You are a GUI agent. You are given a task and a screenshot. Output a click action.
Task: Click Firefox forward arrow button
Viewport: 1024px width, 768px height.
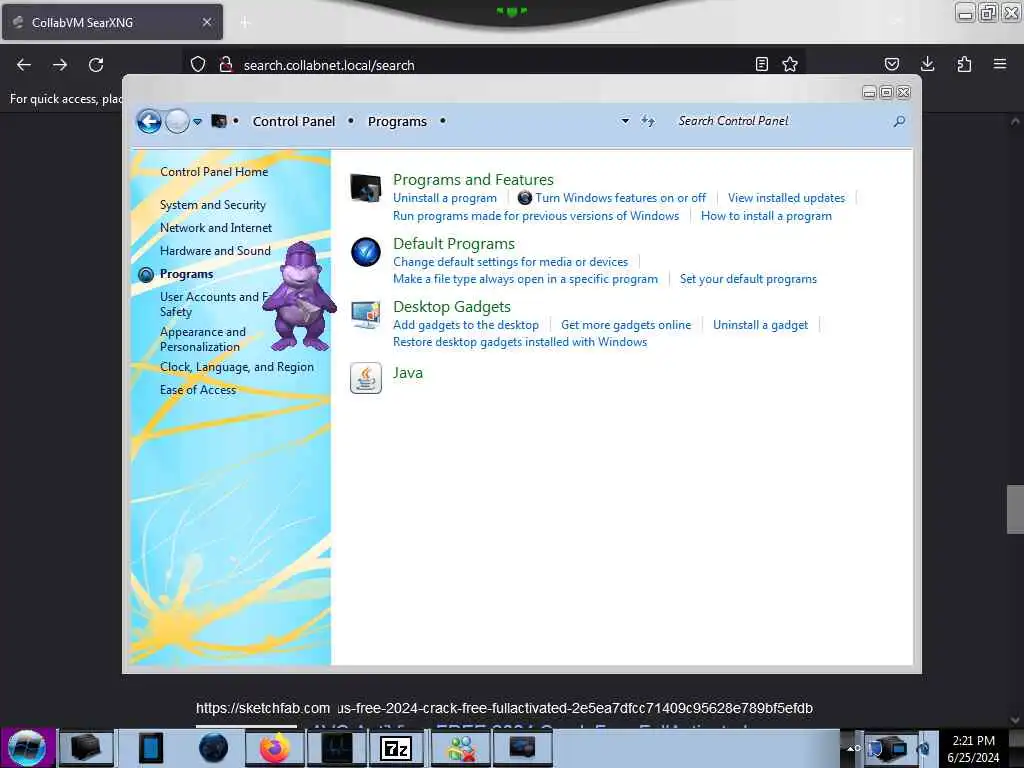tap(60, 65)
